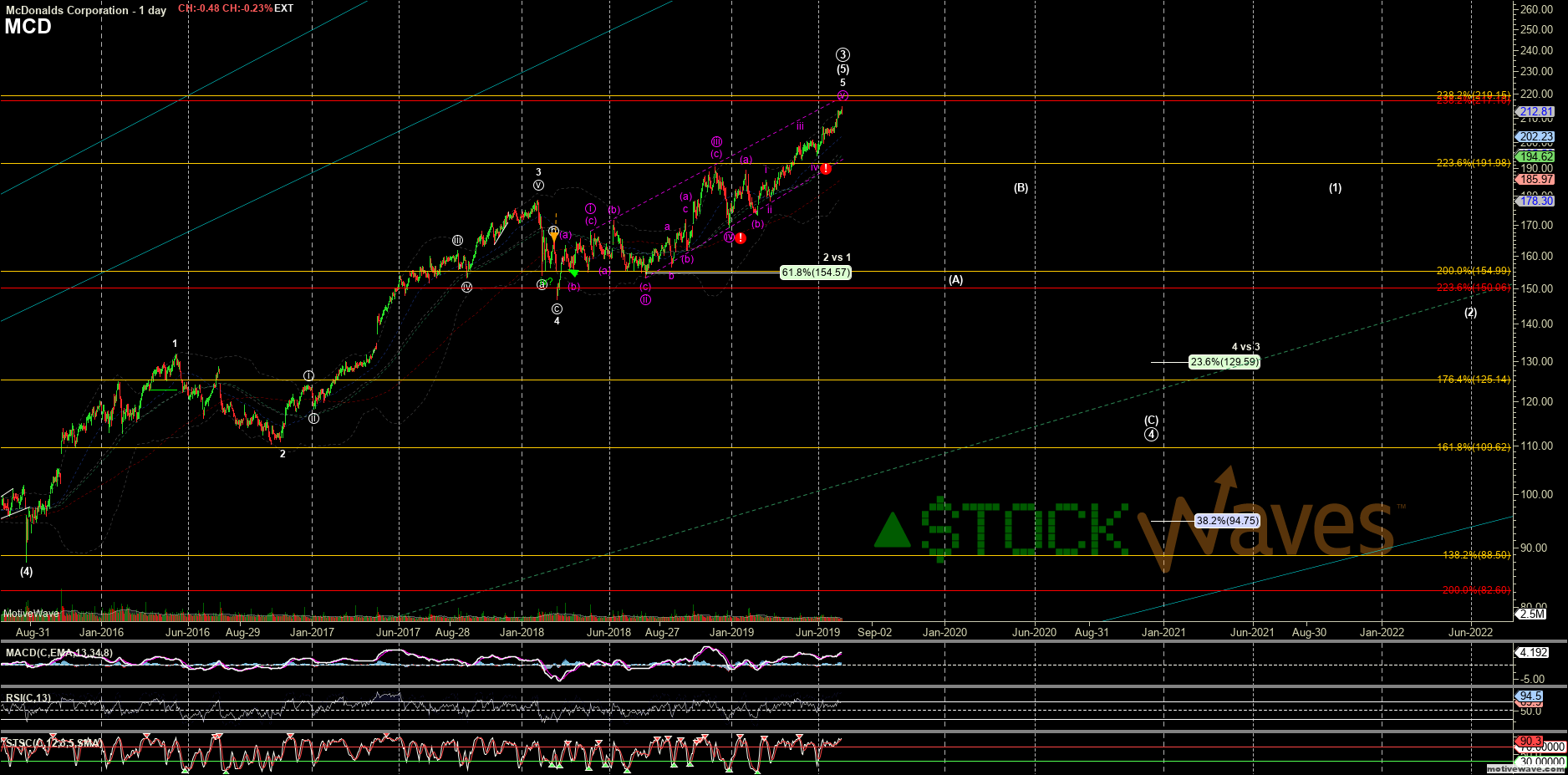This screenshot has height=775, width=1568.
Task: Click the orange down-triangle marker on the chart
Action: click(553, 237)
